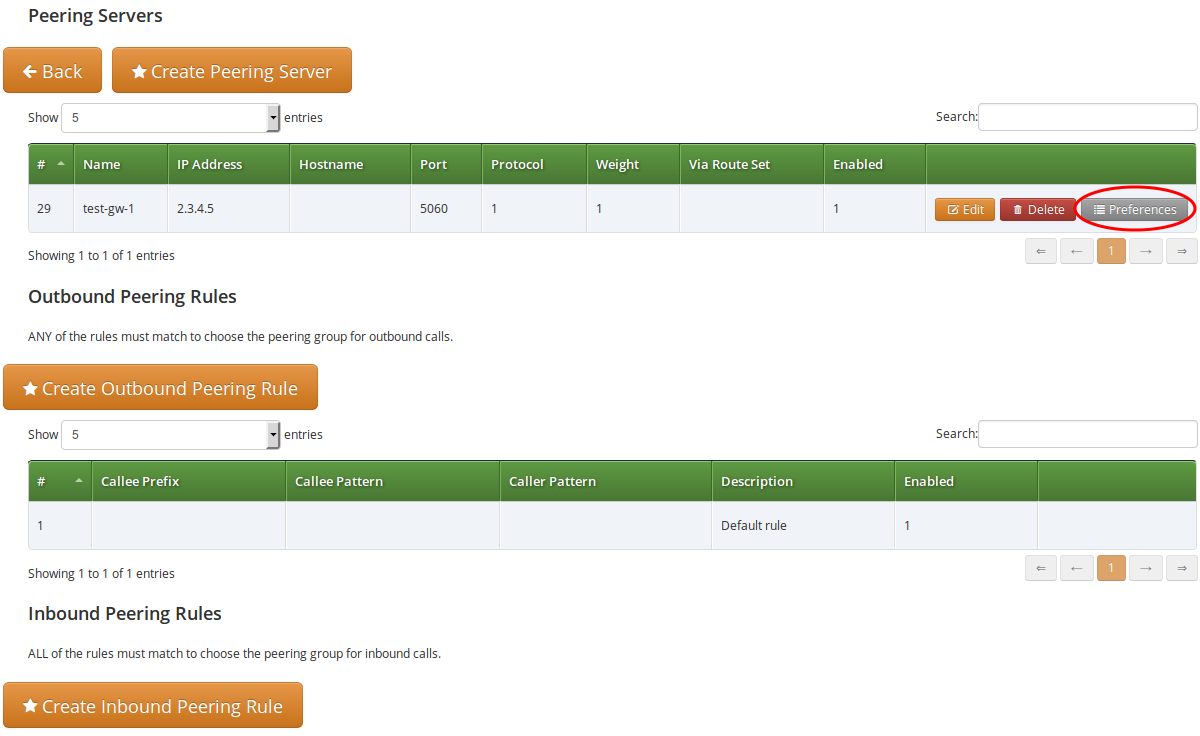Click the Via Route Set column header
This screenshot has height=736, width=1200.
pyautogui.click(x=751, y=164)
